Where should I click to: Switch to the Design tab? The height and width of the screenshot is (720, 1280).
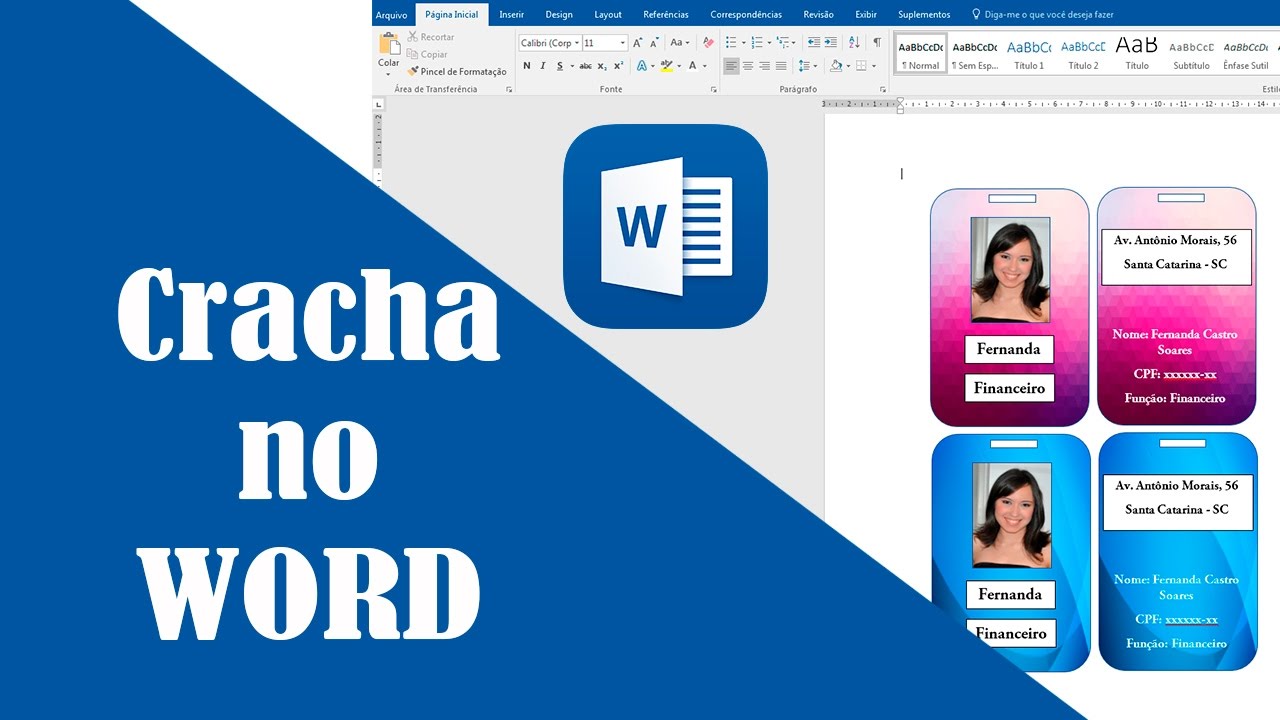point(559,15)
